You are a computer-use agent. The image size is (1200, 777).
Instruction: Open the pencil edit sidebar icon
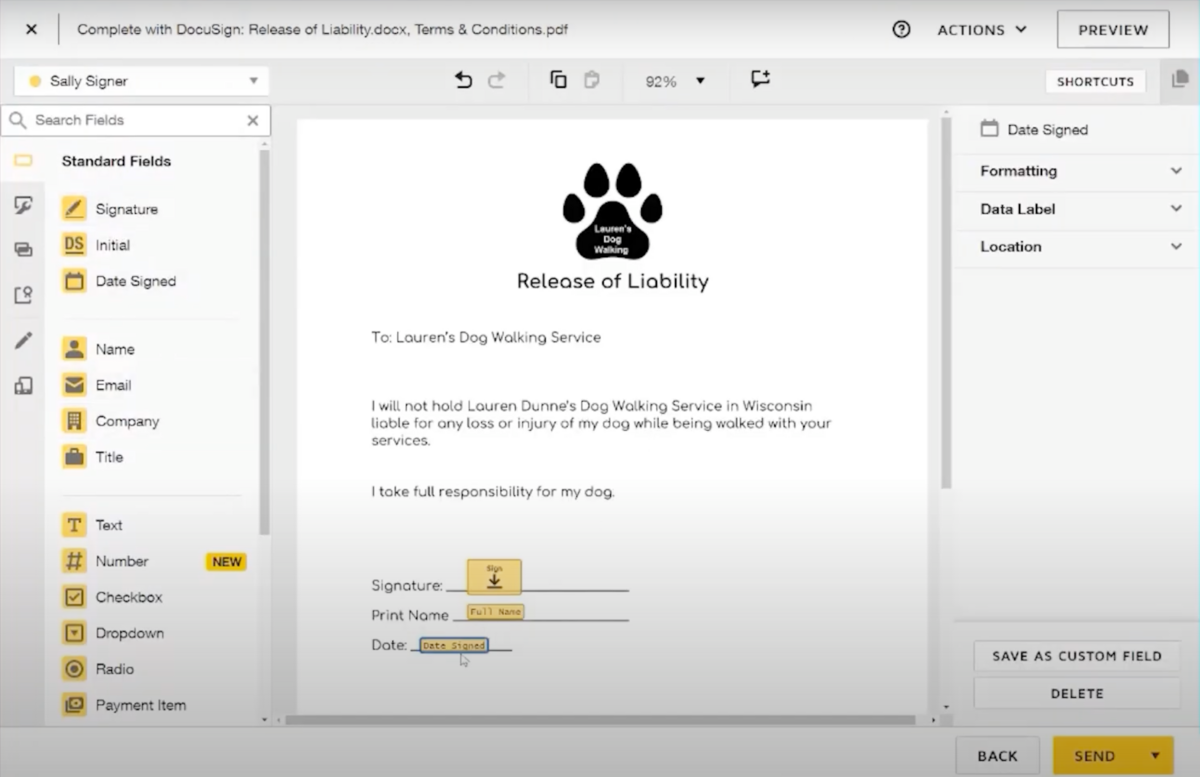tap(23, 340)
